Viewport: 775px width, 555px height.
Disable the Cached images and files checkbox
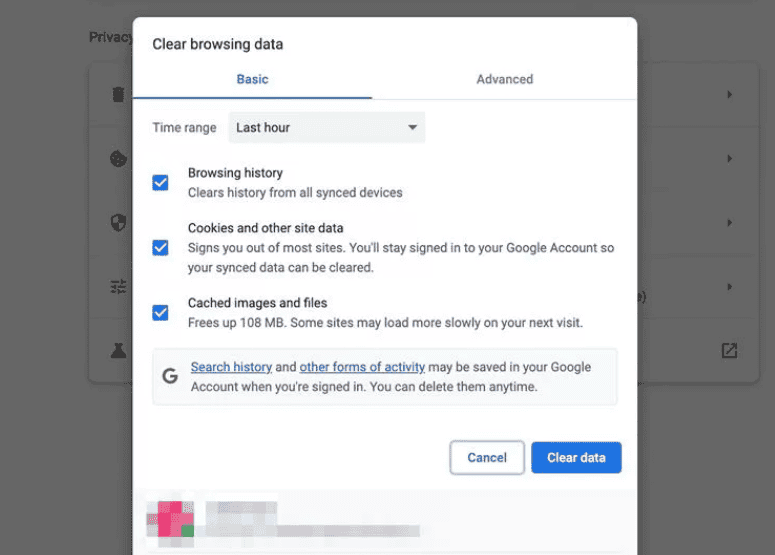pos(160,313)
